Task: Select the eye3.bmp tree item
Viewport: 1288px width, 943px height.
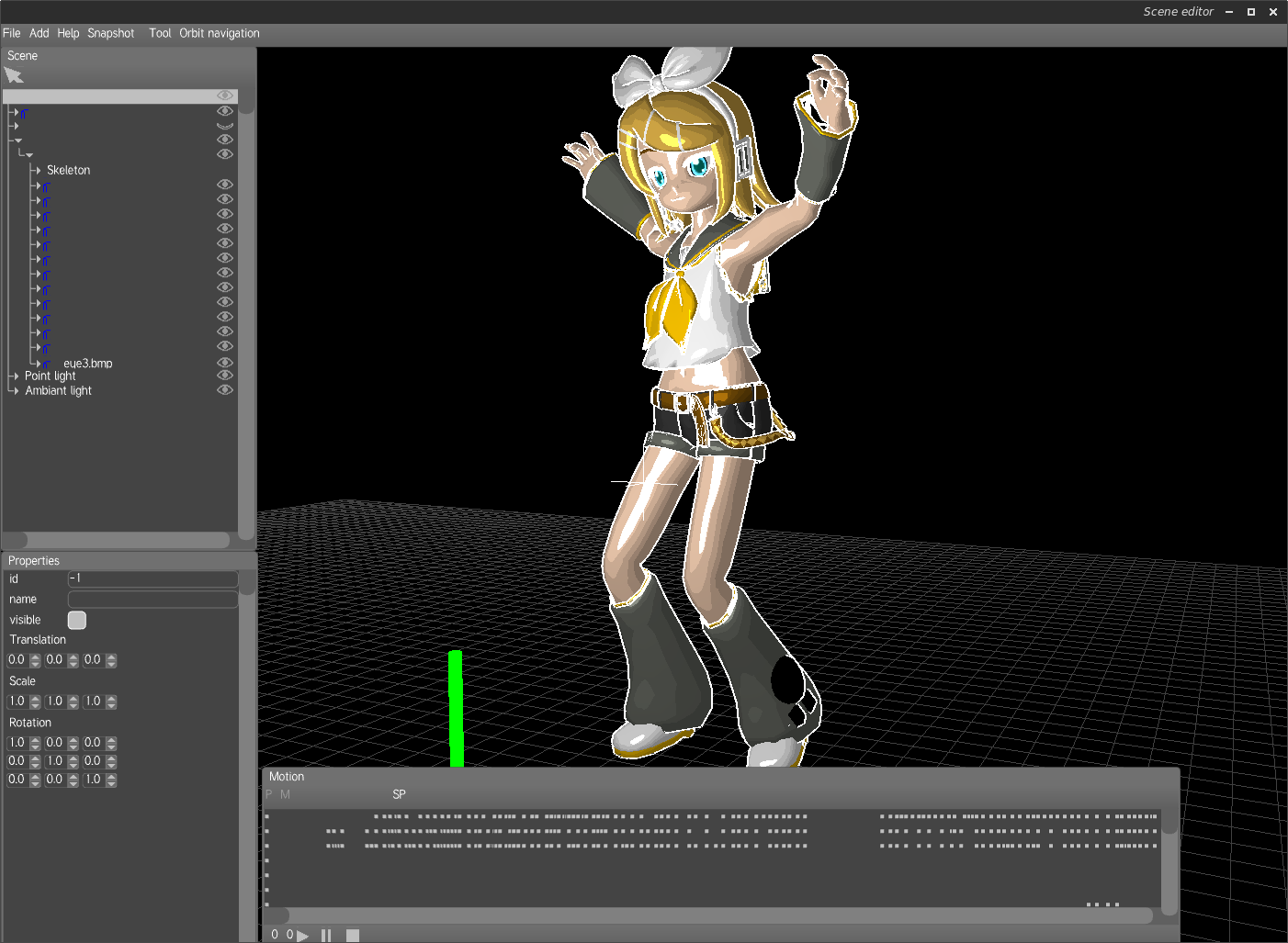Action: [88, 364]
